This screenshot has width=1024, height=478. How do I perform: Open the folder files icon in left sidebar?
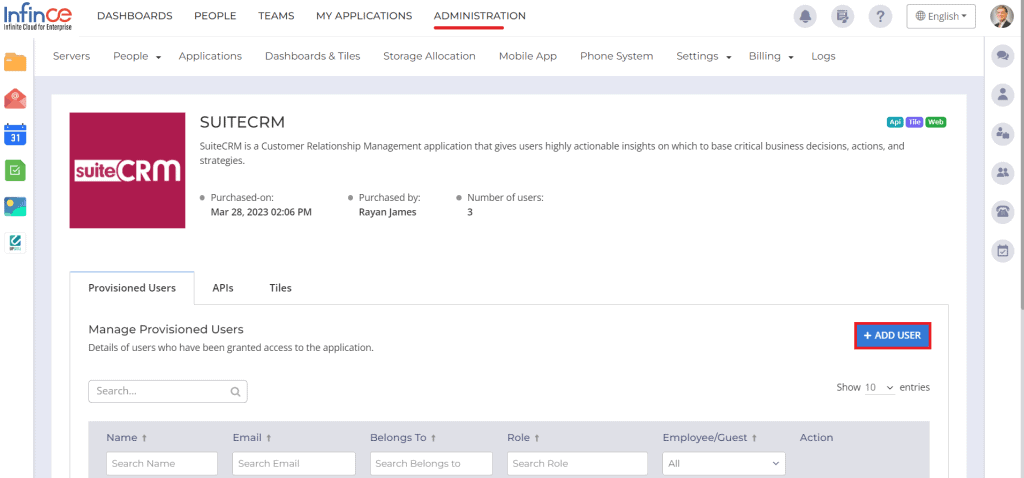(x=15, y=62)
